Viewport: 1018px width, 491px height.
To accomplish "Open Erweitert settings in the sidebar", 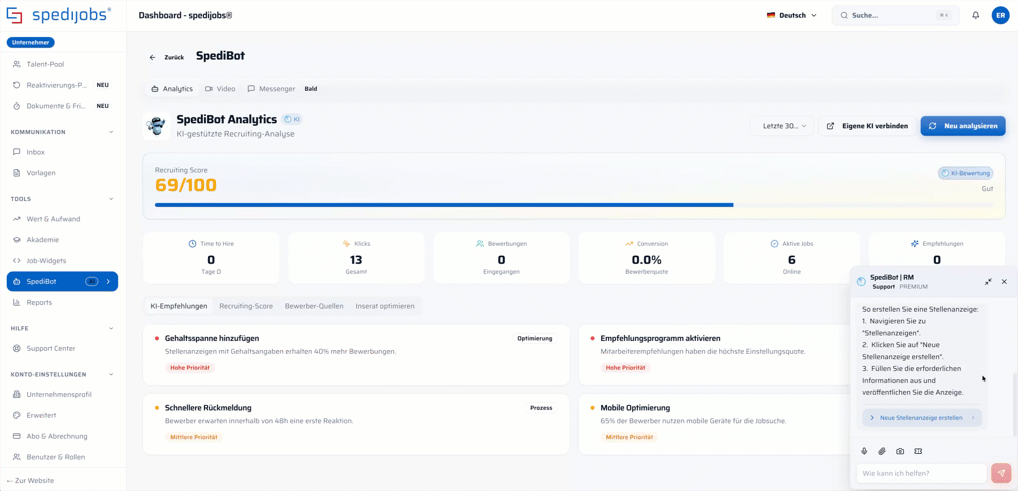I will [62, 415].
